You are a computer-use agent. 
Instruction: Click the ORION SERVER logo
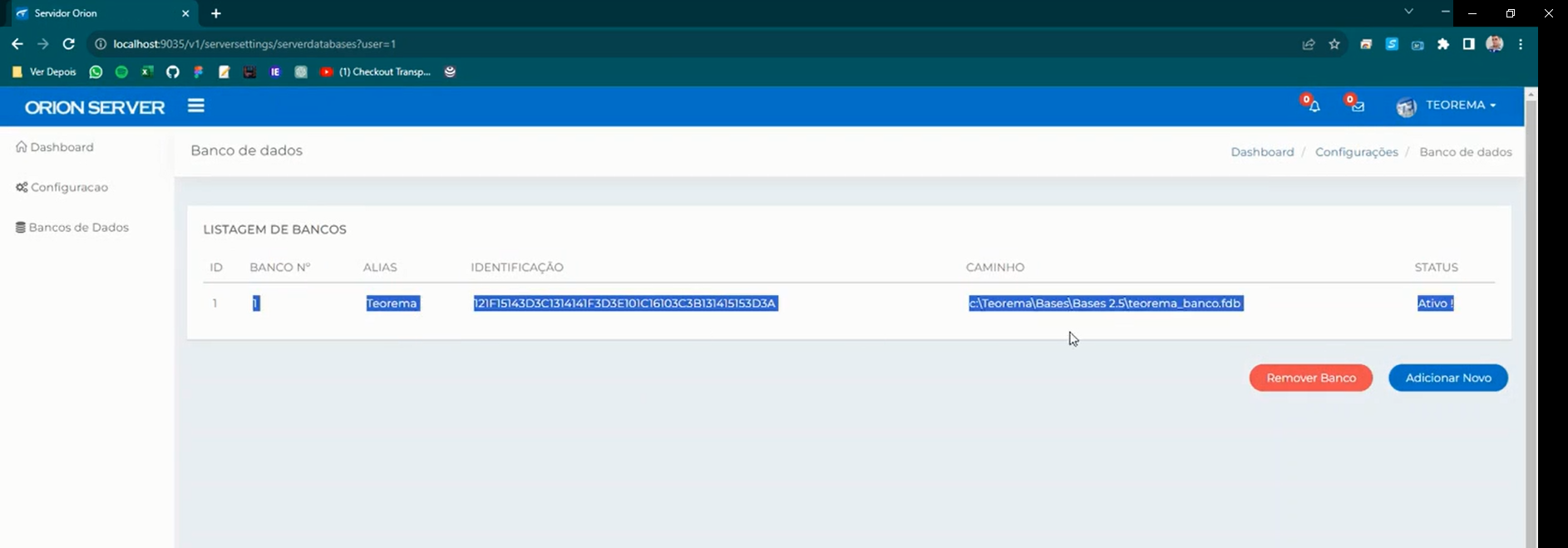point(95,107)
